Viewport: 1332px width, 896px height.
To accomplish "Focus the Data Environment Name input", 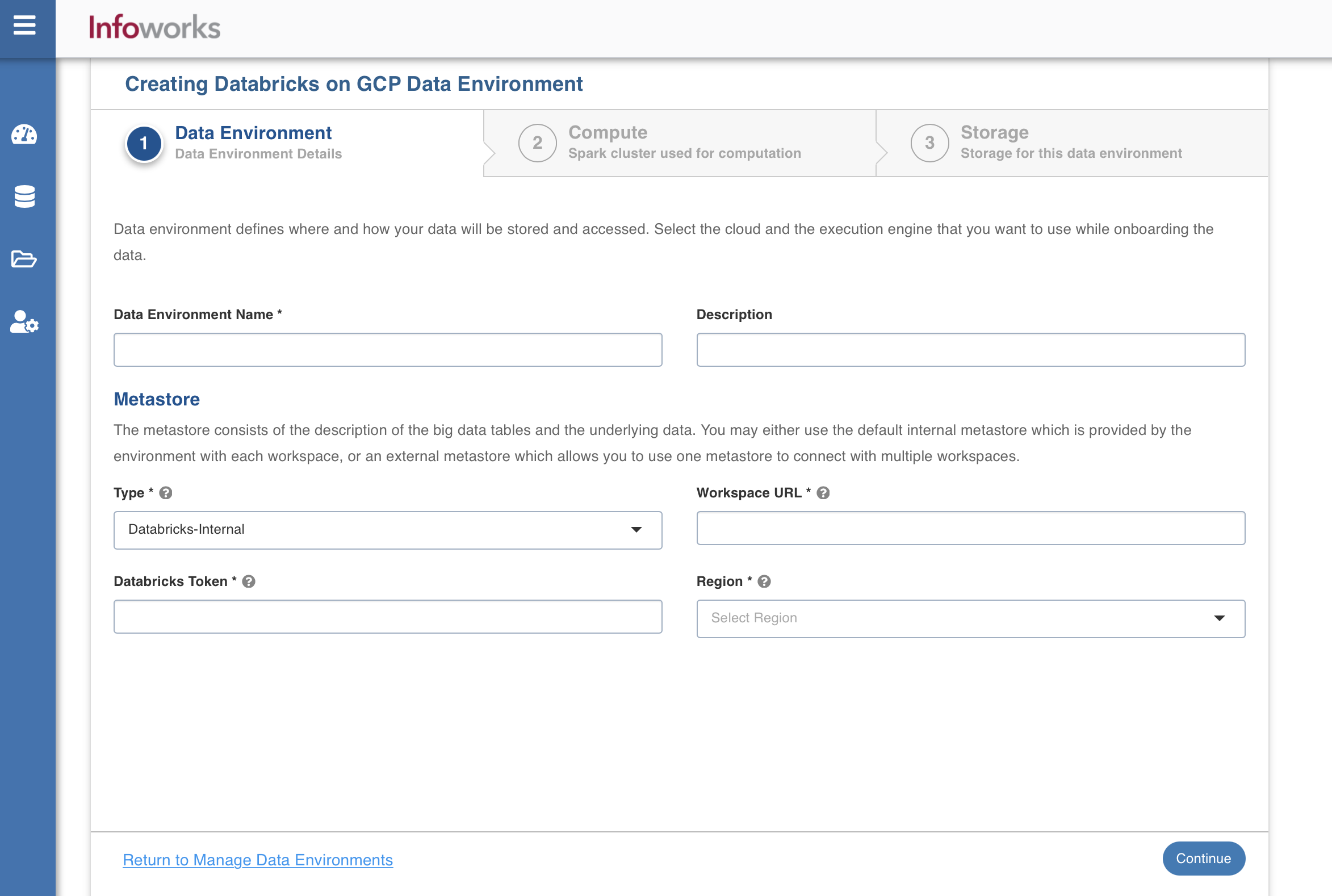I will tap(388, 350).
